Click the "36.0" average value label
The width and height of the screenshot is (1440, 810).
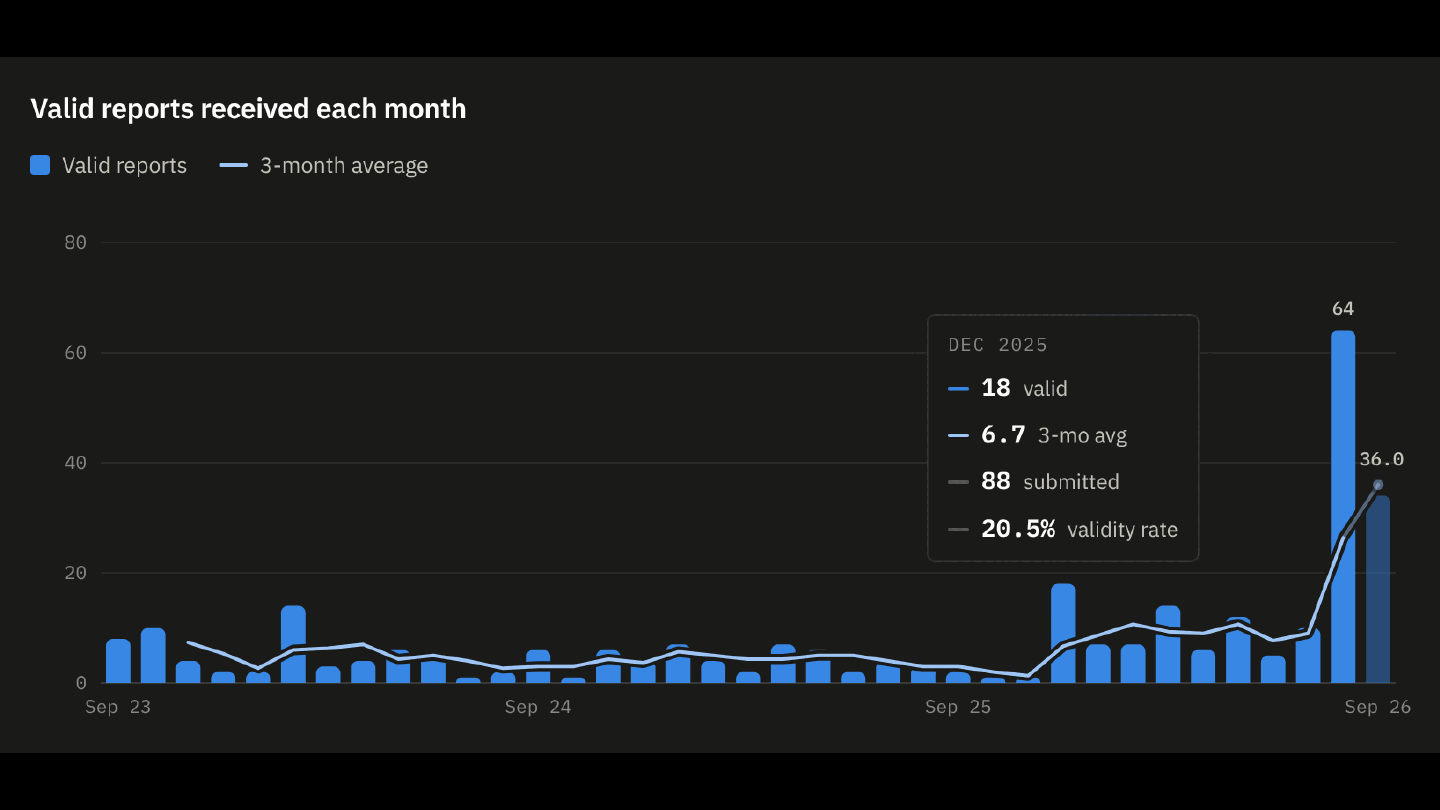(x=1382, y=460)
